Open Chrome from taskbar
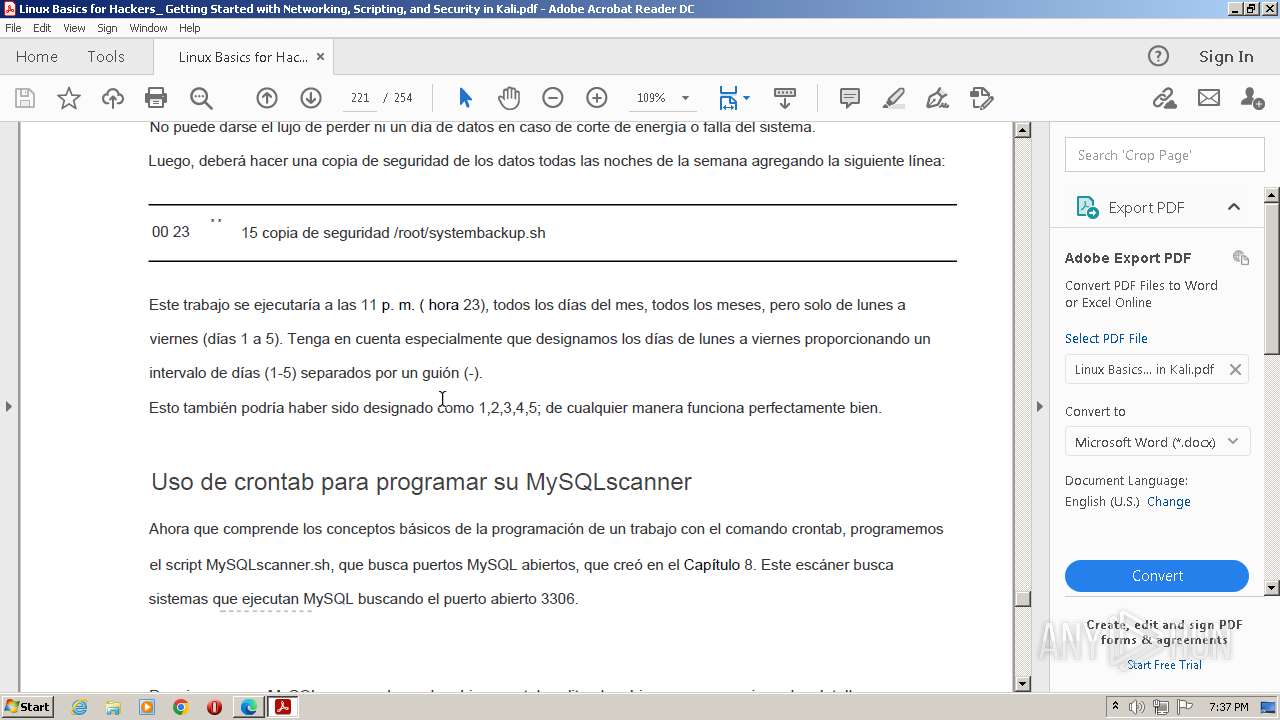Screen dimensions: 1280x720 [x=181, y=707]
